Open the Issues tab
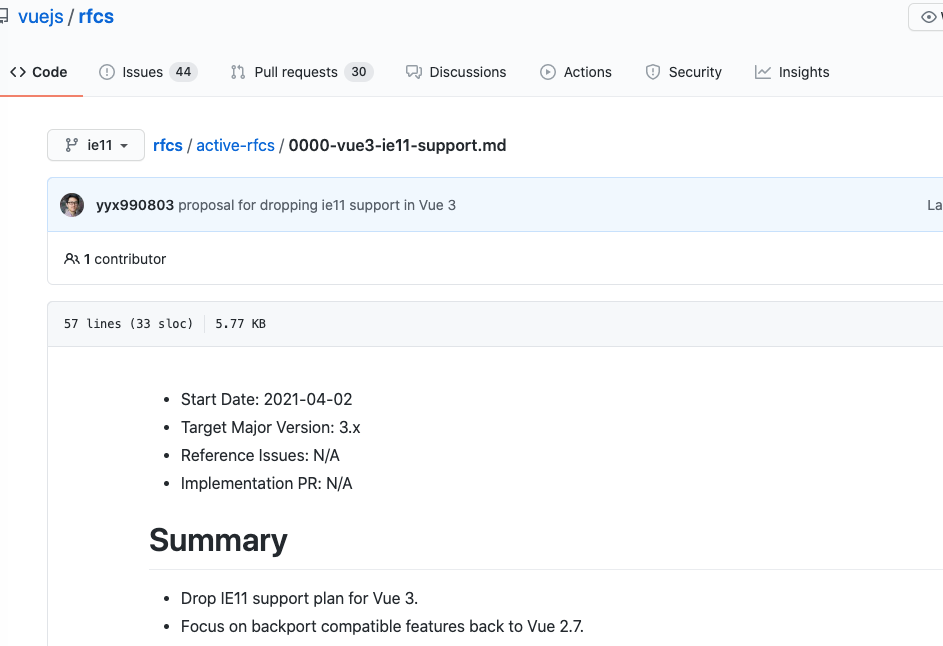 [148, 72]
